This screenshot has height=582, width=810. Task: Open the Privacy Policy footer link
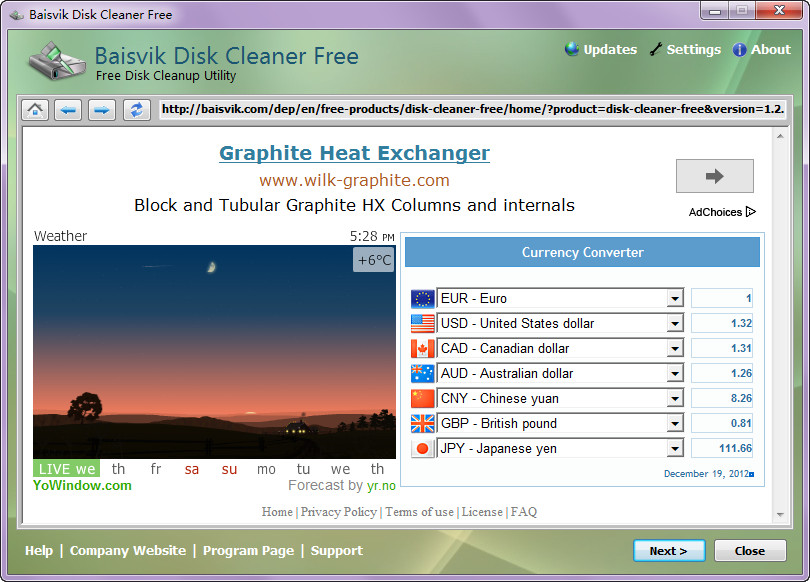click(338, 512)
